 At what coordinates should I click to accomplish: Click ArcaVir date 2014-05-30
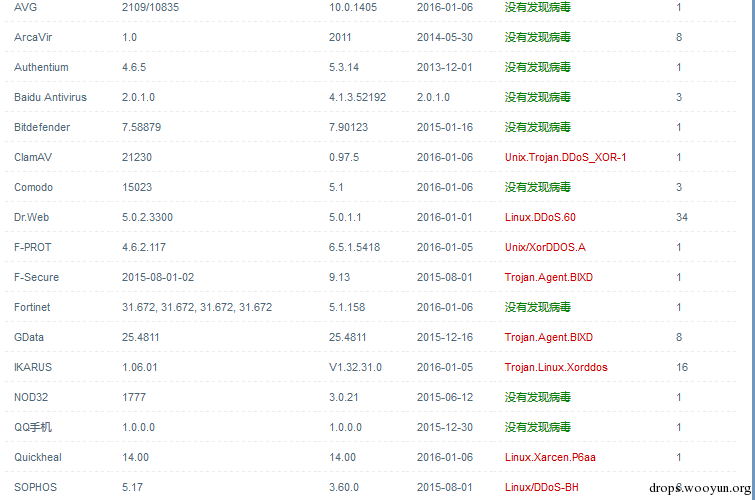coord(445,37)
